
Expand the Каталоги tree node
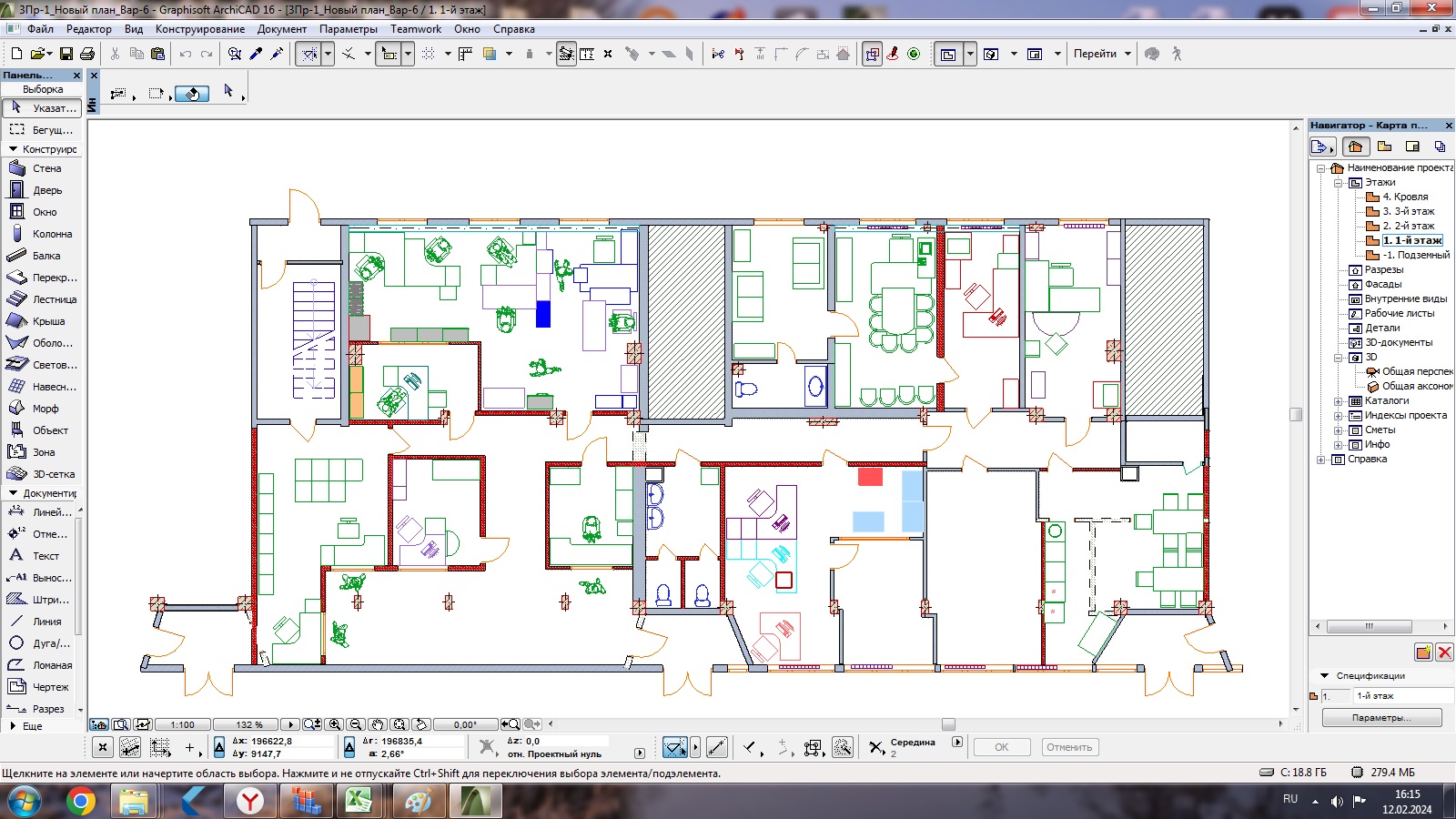(1339, 401)
